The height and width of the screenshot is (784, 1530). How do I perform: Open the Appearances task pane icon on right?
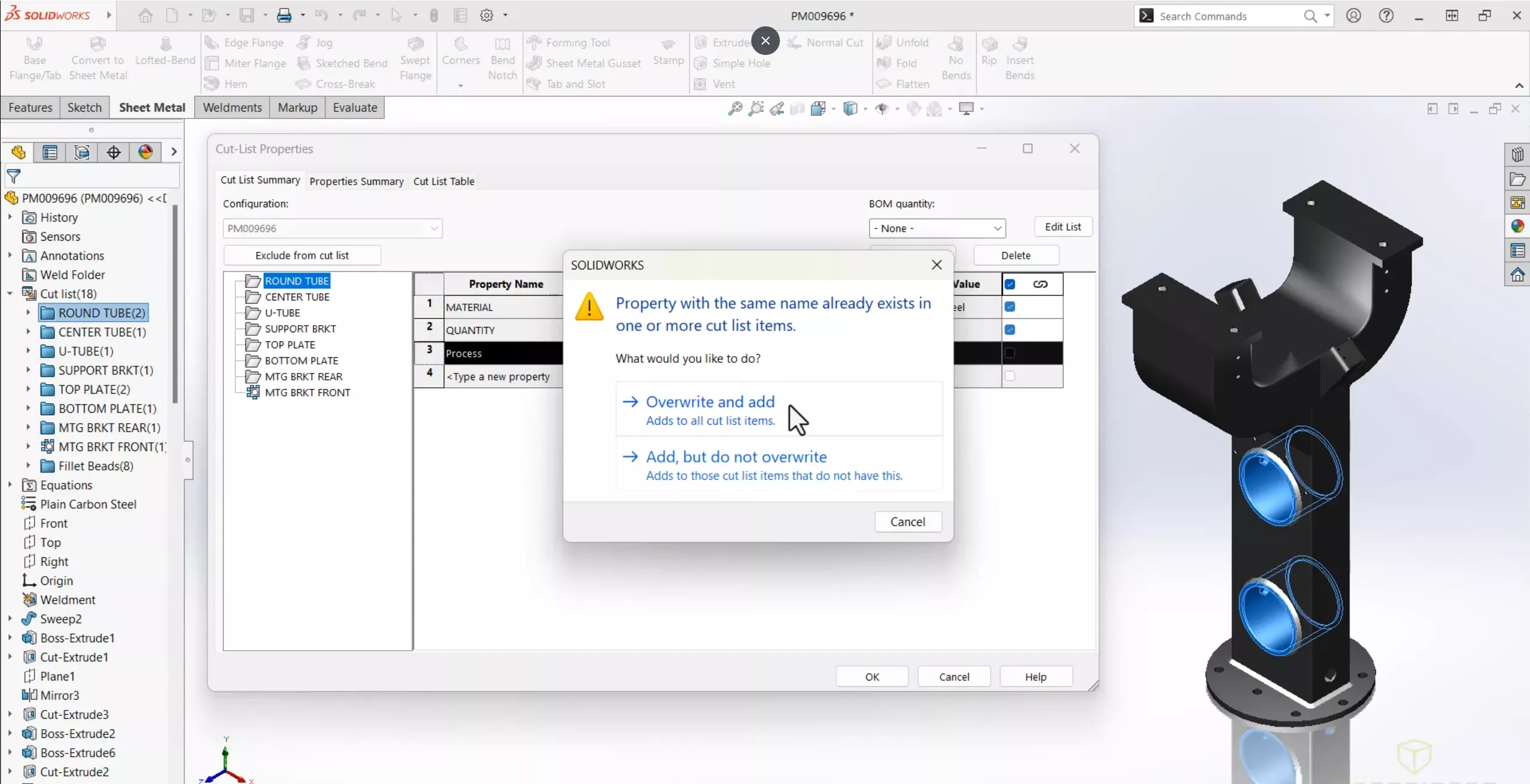click(1517, 226)
